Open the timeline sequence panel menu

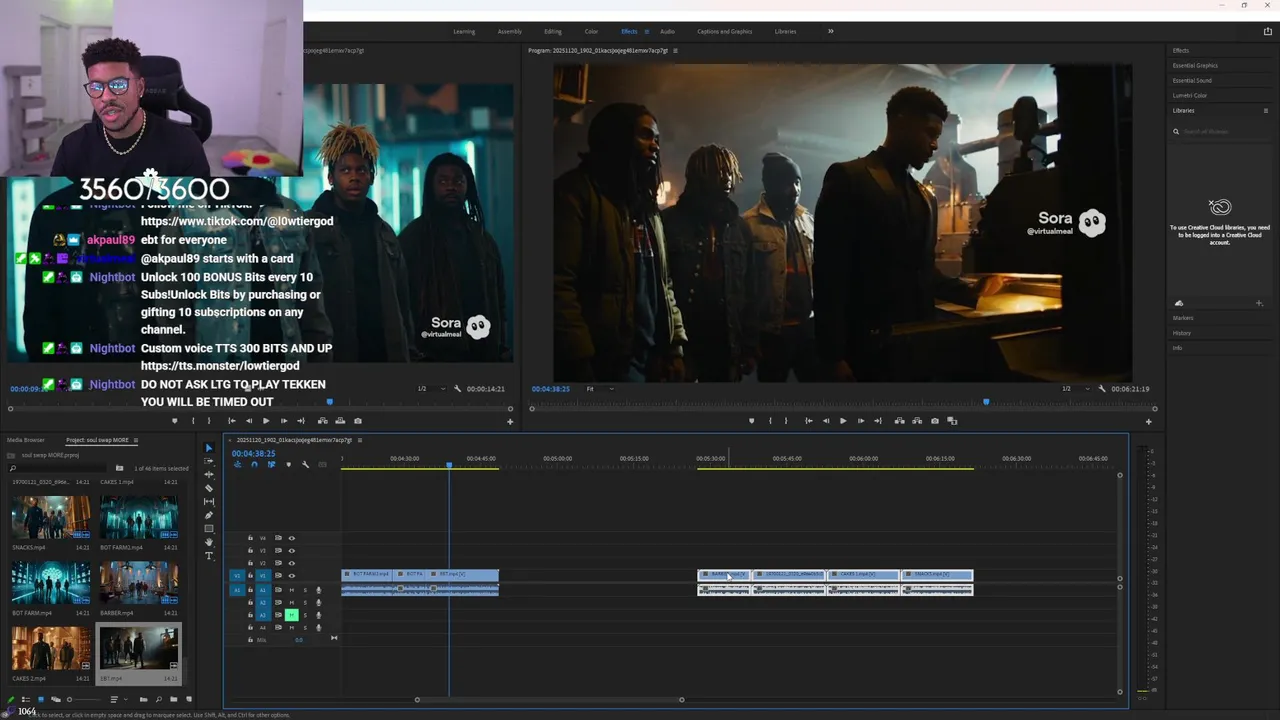(x=360, y=440)
